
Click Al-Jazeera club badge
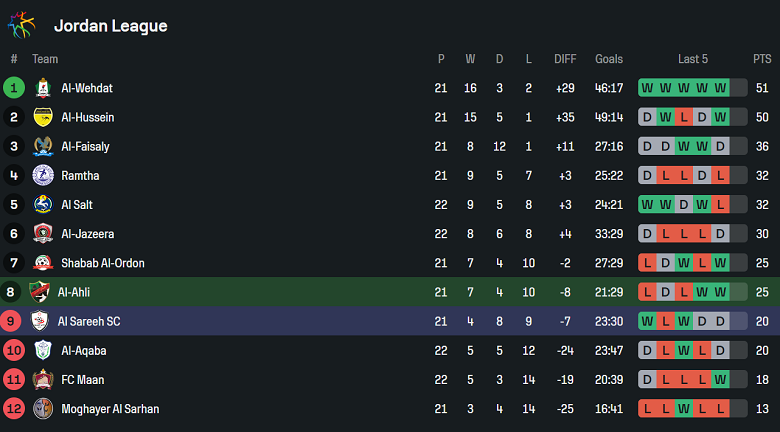click(42, 234)
